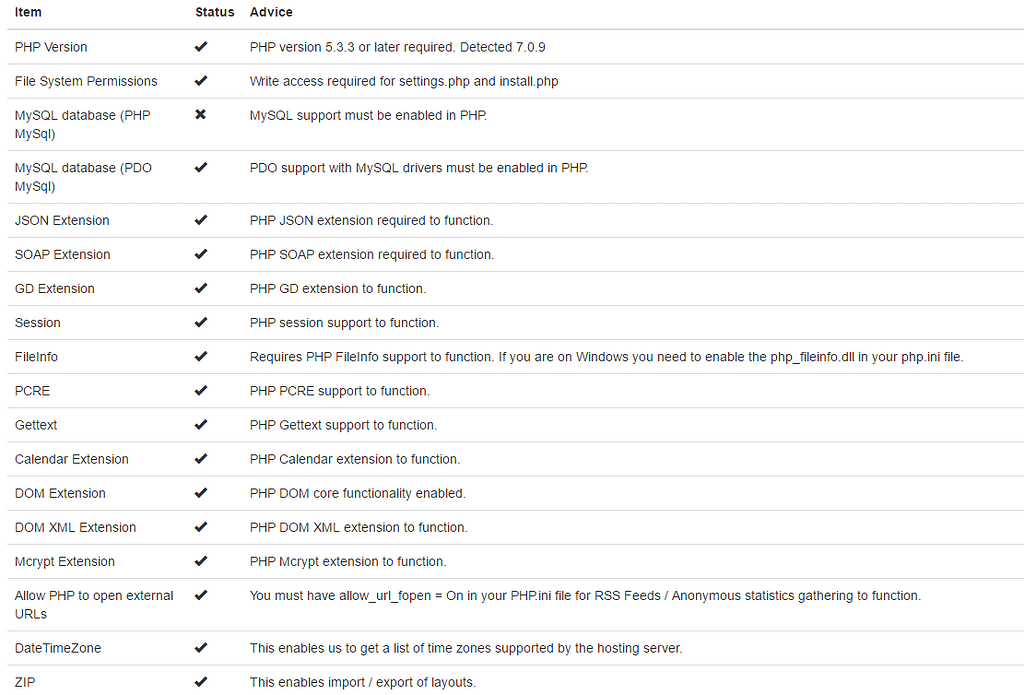Click the ZIP row checkmark icon
The image size is (1024, 695).
200,681
